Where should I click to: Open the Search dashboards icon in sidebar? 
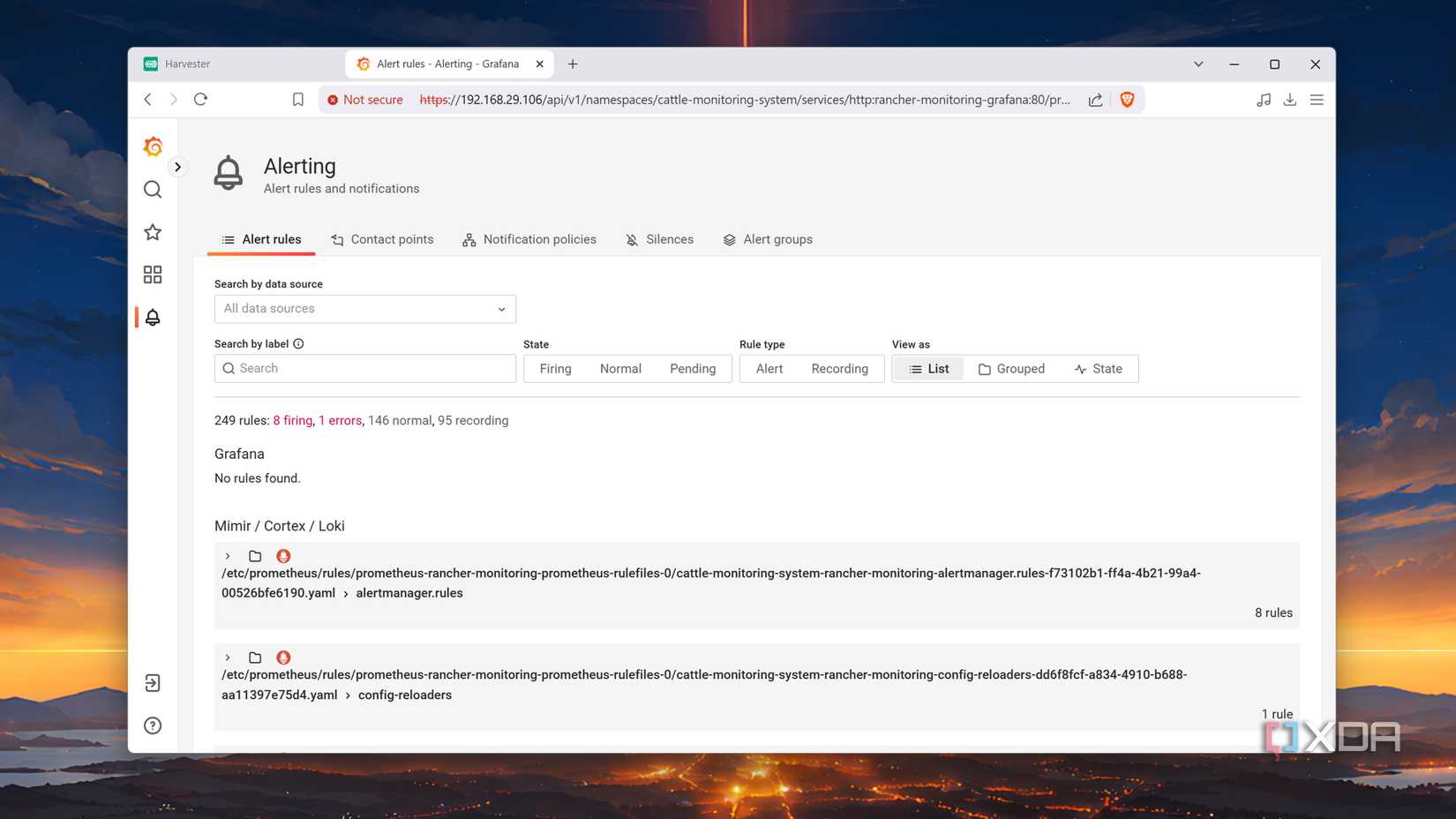click(153, 190)
